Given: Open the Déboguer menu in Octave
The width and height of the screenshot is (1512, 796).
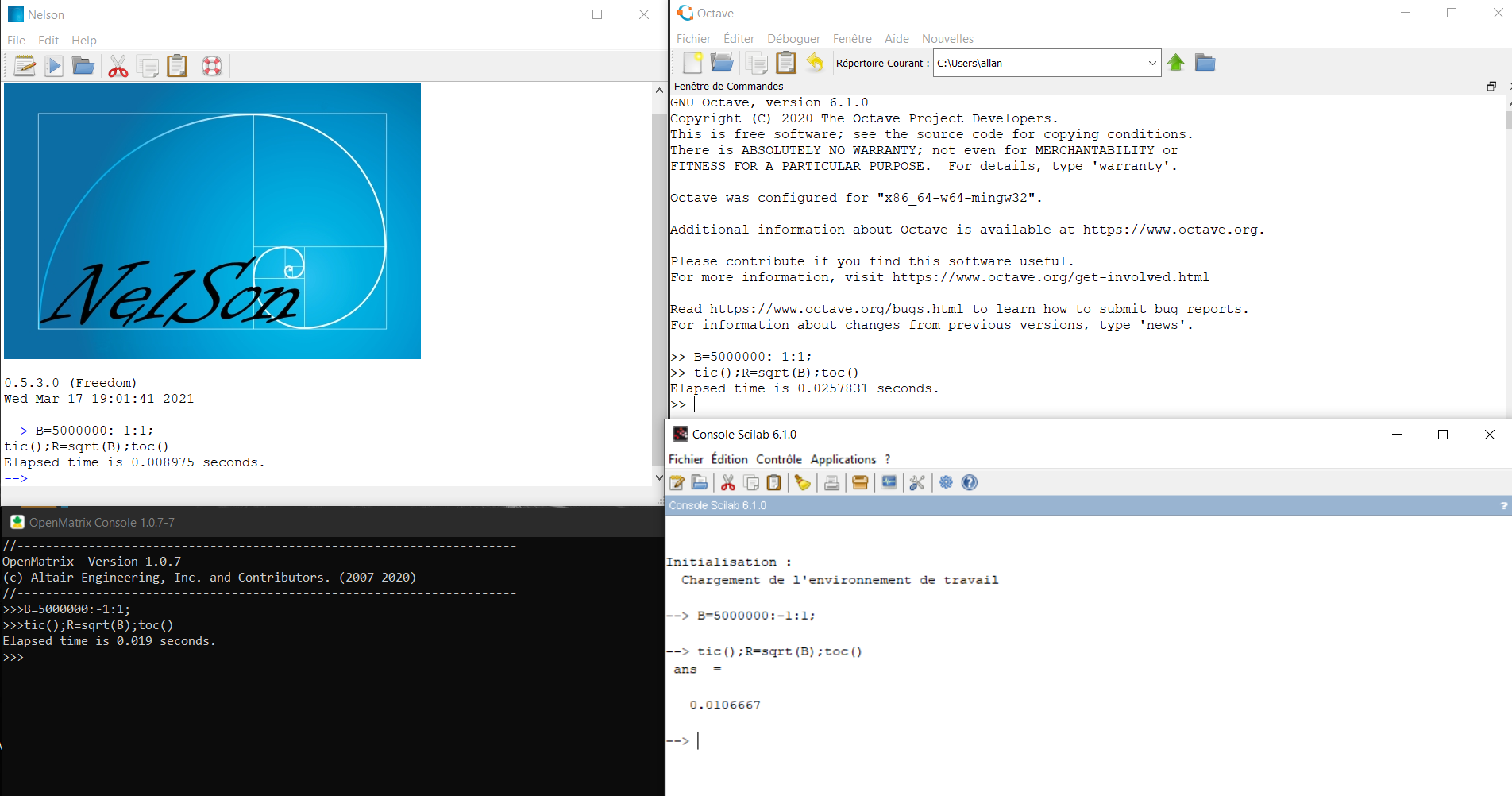Looking at the screenshot, I should (793, 38).
